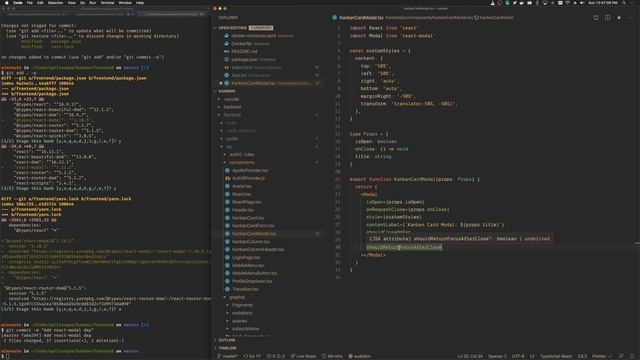Click the KanbanCardForm.tsx file icon
Screen dimensions: 640x360
point(227,226)
